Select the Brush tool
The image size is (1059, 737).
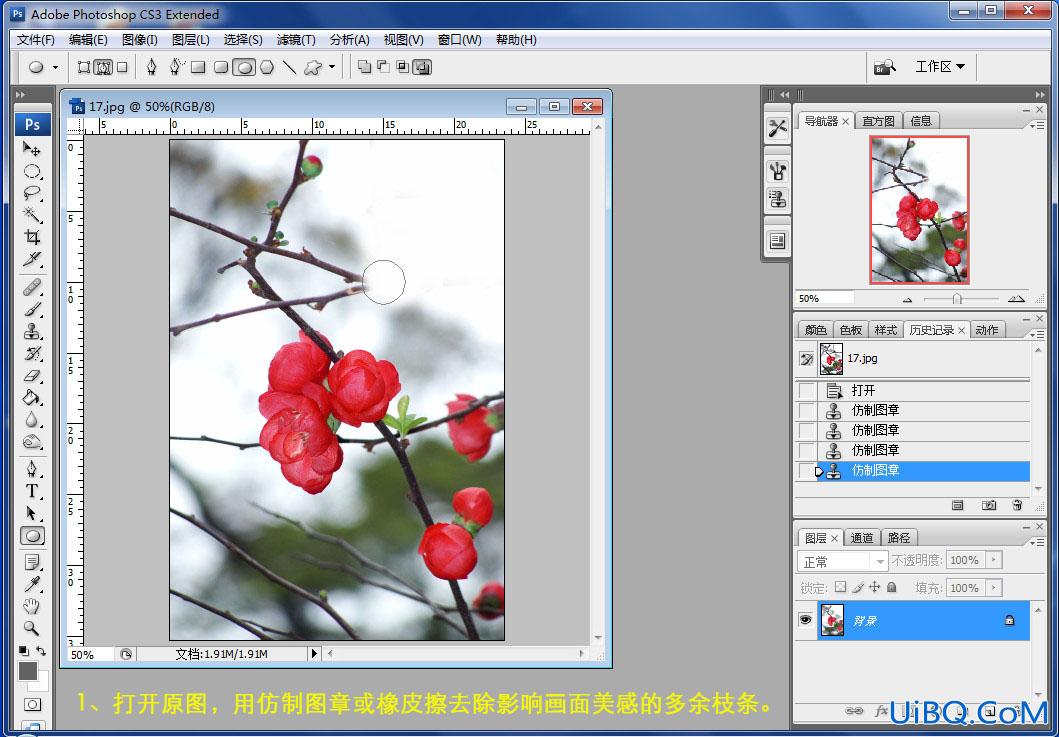point(32,309)
